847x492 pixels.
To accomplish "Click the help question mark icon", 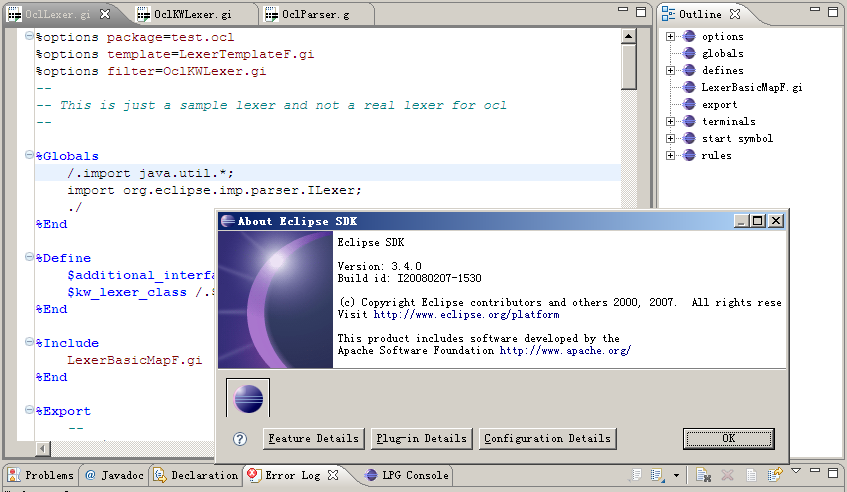I will (240, 439).
